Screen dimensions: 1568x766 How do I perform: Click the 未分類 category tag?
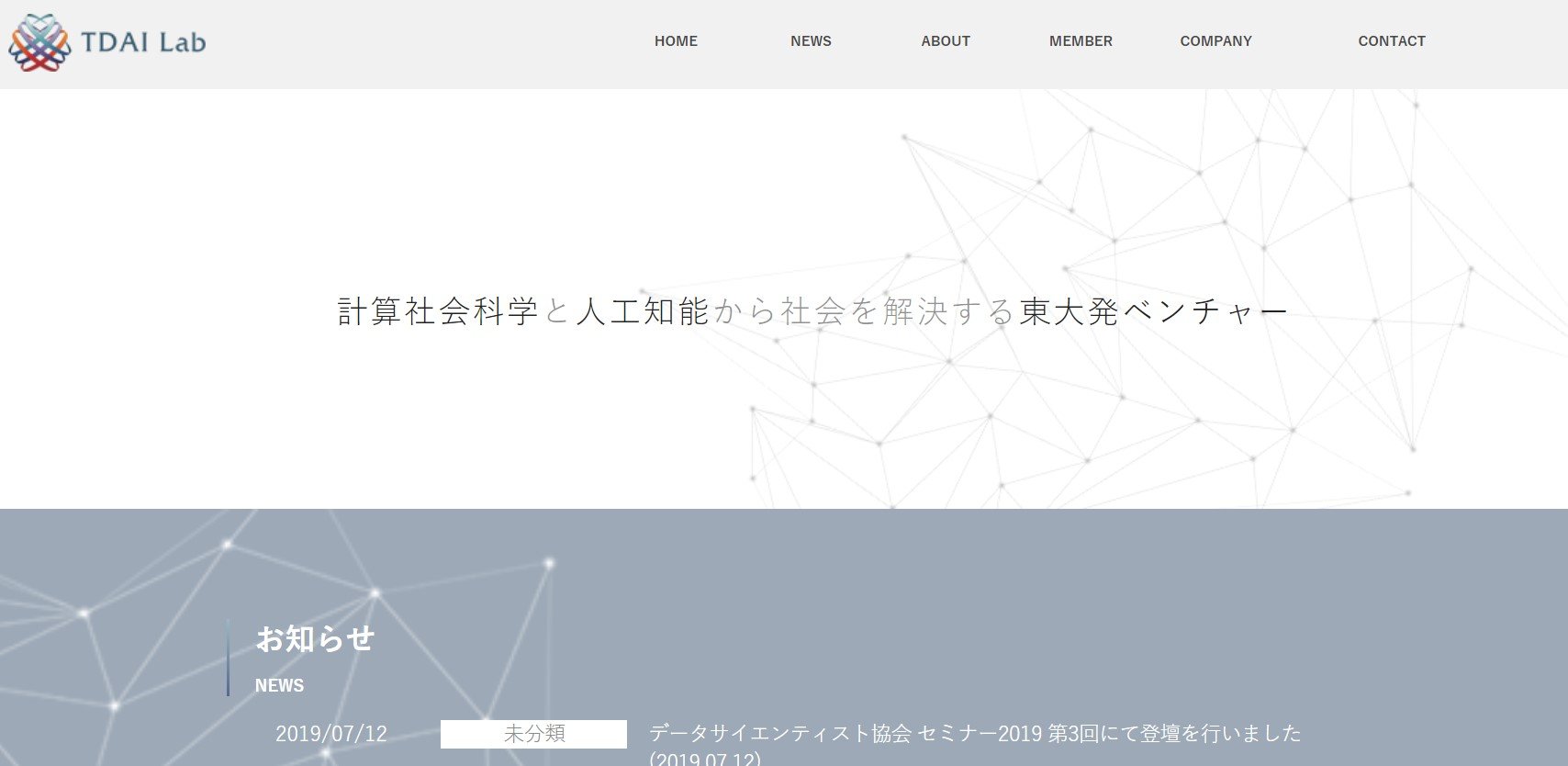(533, 734)
